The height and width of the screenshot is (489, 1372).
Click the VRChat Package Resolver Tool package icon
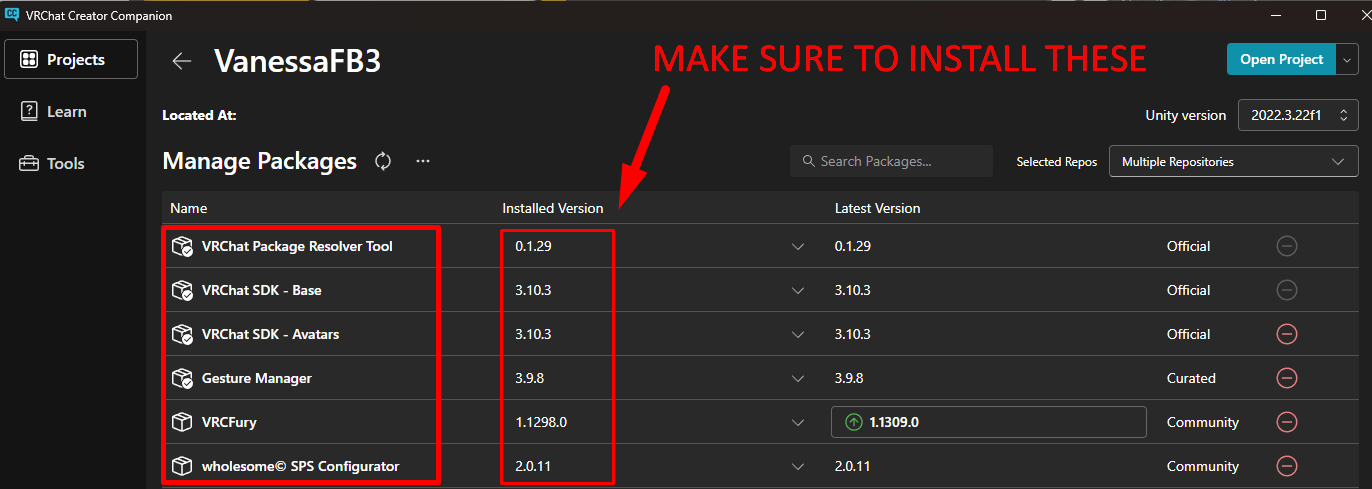pos(182,247)
